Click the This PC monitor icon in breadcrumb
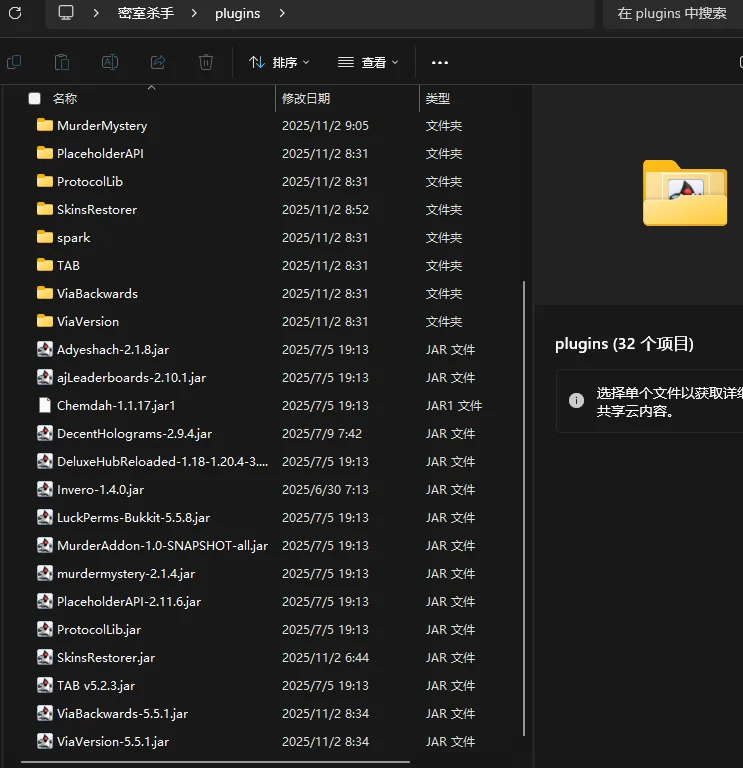743x768 pixels. tap(66, 13)
